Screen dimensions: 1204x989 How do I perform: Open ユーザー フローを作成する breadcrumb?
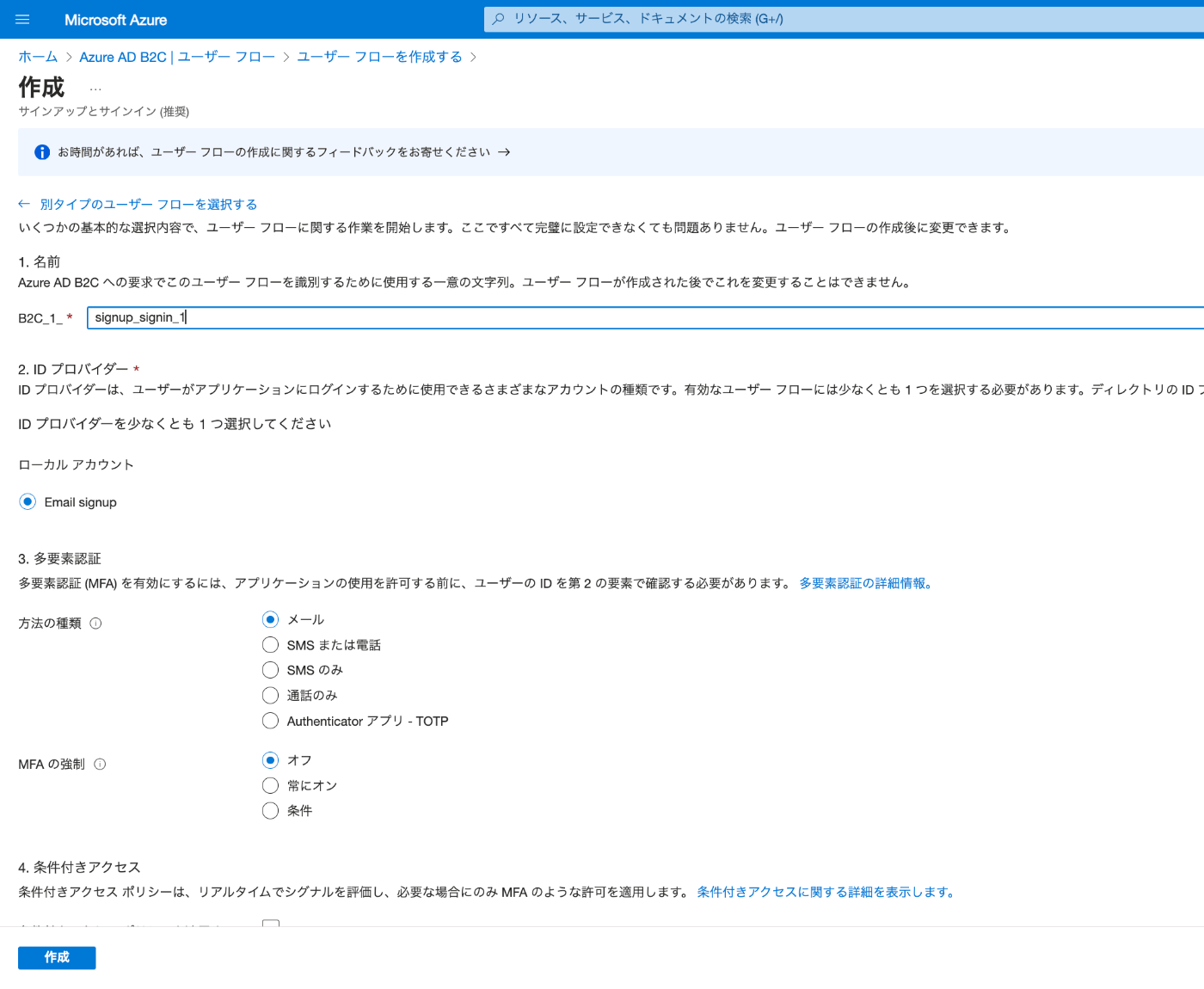(379, 57)
